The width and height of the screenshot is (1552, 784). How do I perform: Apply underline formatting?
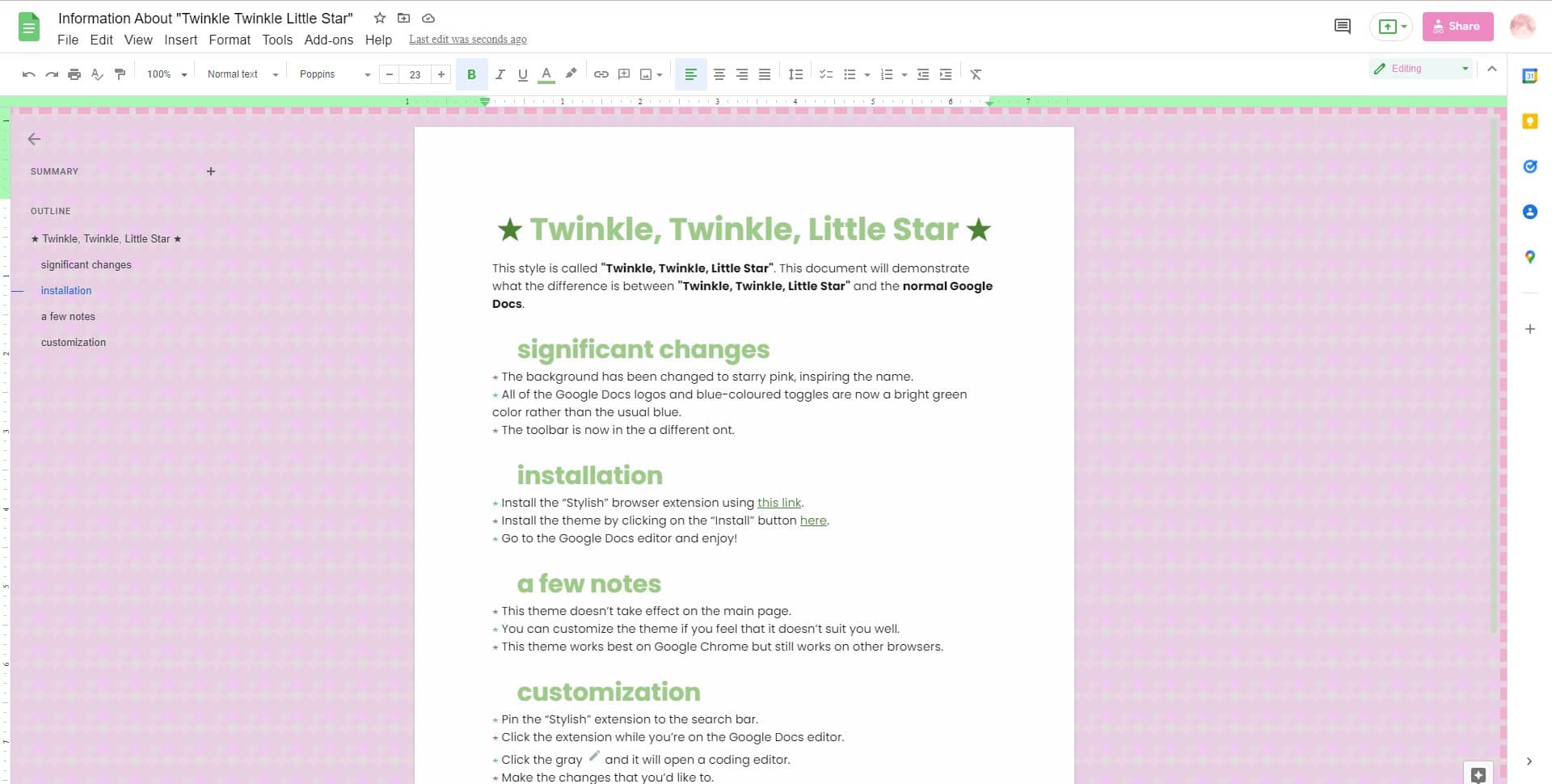522,74
